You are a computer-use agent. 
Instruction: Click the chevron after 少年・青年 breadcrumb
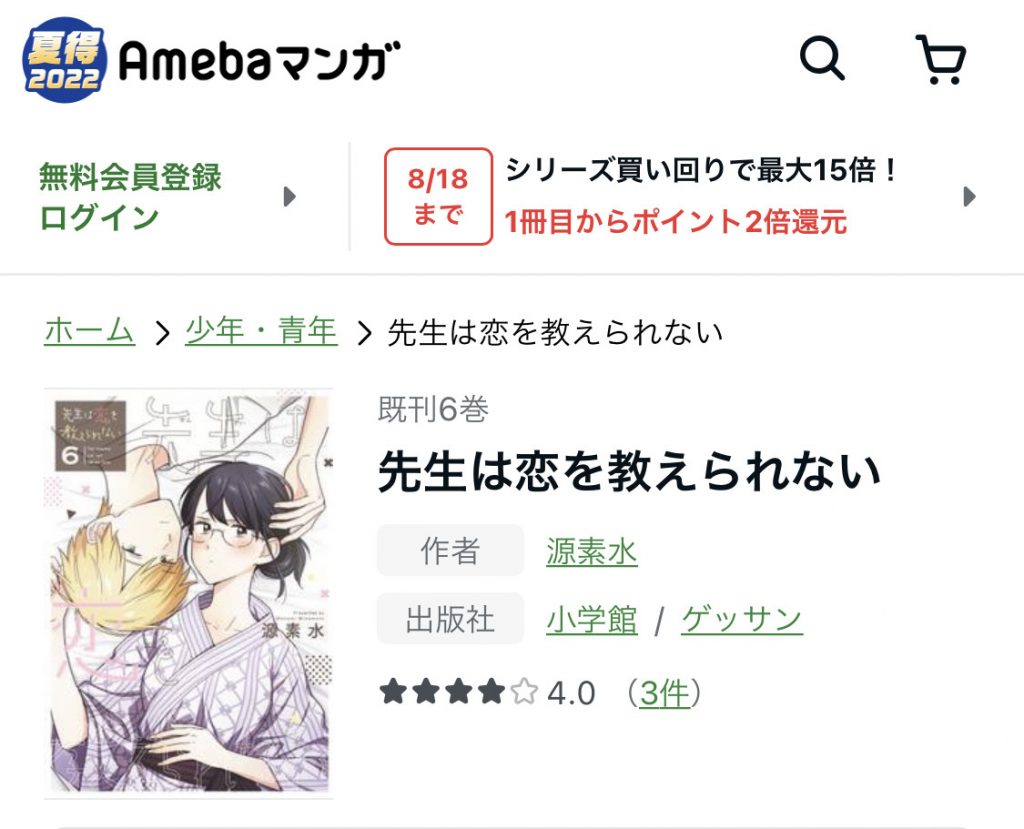[x=364, y=333]
